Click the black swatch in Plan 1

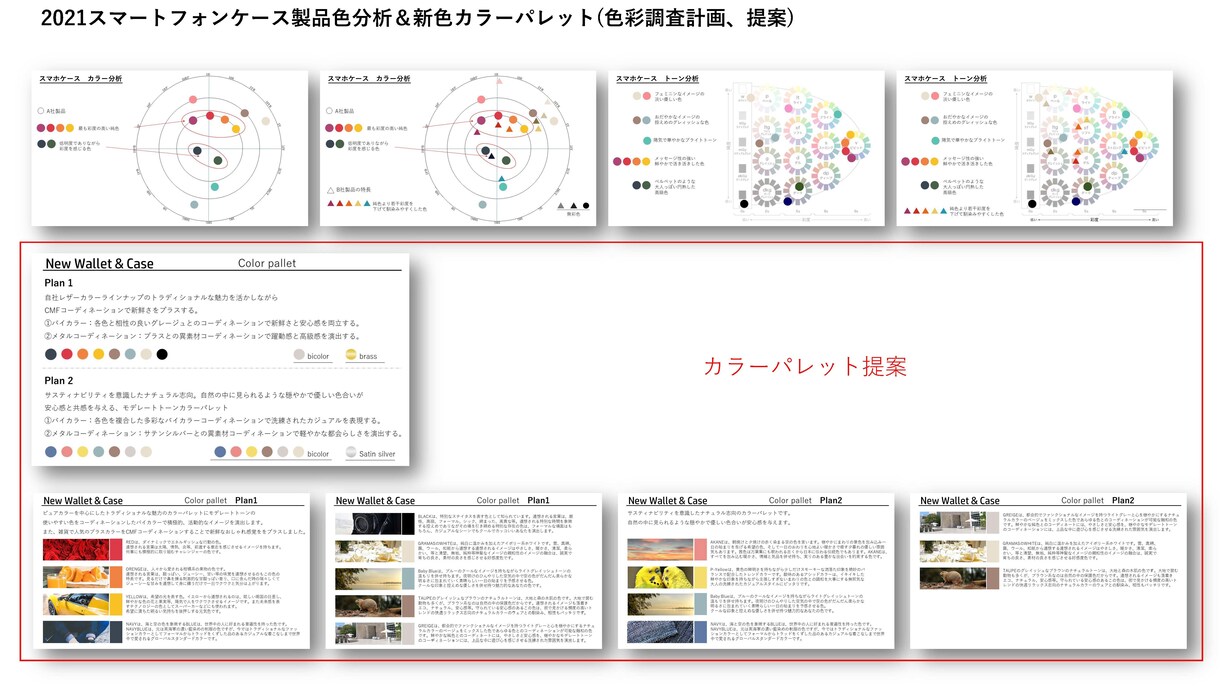[x=162, y=354]
